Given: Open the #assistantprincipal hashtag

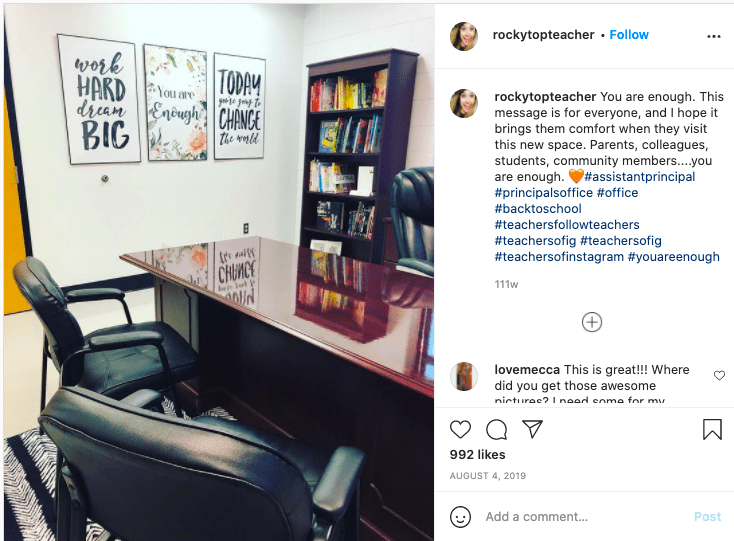Looking at the screenshot, I should (639, 176).
